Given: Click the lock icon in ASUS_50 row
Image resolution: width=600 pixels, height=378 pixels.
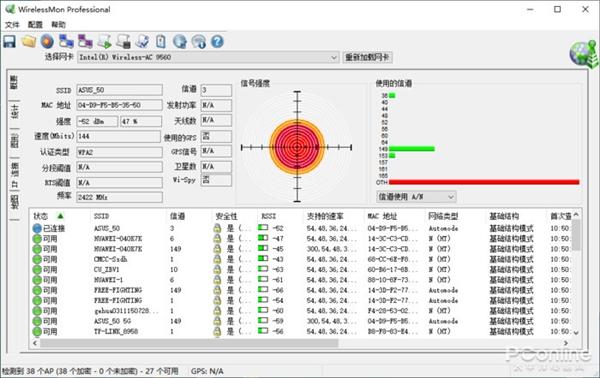Looking at the screenshot, I should (x=217, y=228).
